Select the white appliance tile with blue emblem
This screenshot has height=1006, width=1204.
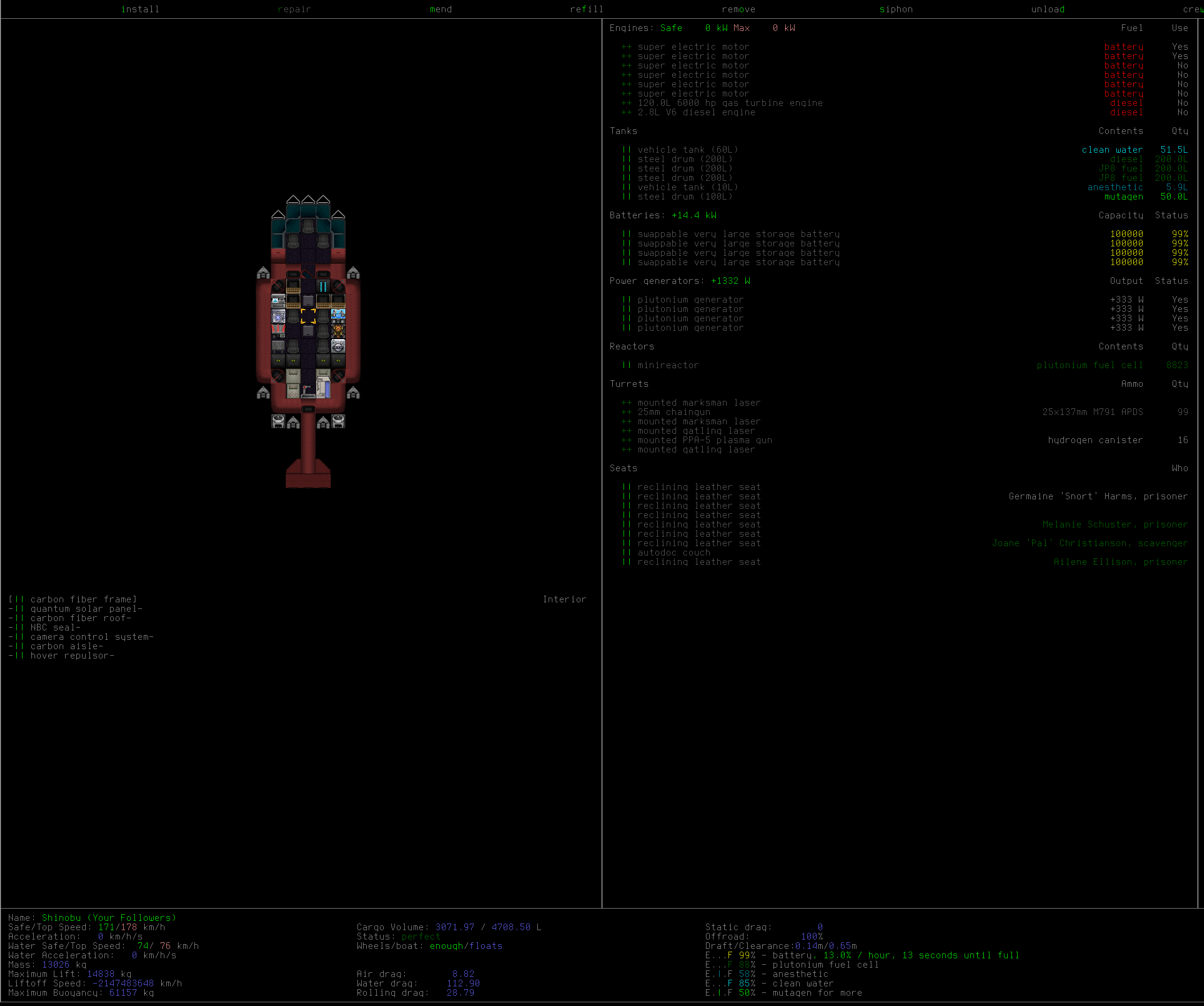pos(278,301)
